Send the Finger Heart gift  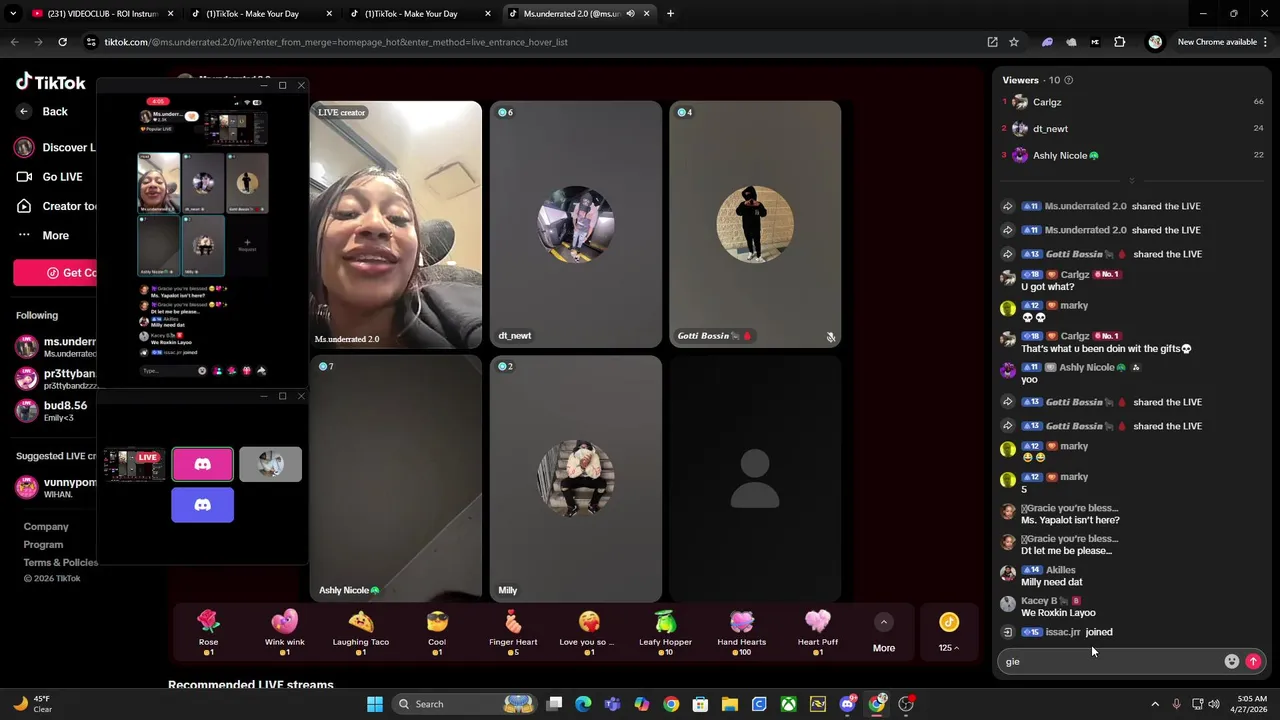point(513,632)
